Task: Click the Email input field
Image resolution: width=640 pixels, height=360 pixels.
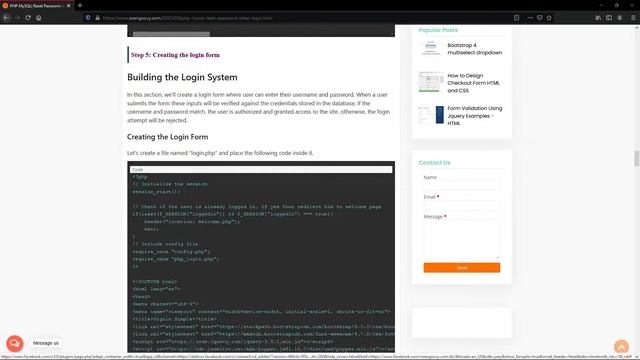Action: (x=462, y=205)
